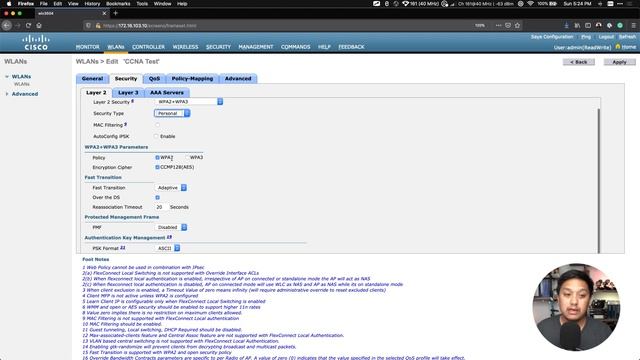This screenshot has height=360, width=640.
Task: Open the Layer 2 Security dropdown
Action: (x=189, y=102)
